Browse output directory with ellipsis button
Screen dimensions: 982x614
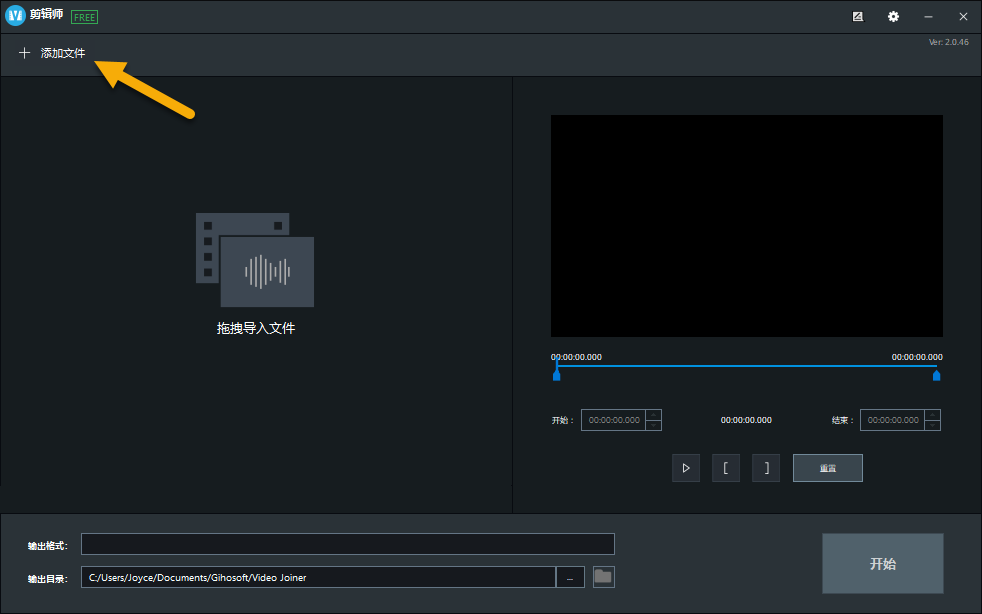coord(570,577)
